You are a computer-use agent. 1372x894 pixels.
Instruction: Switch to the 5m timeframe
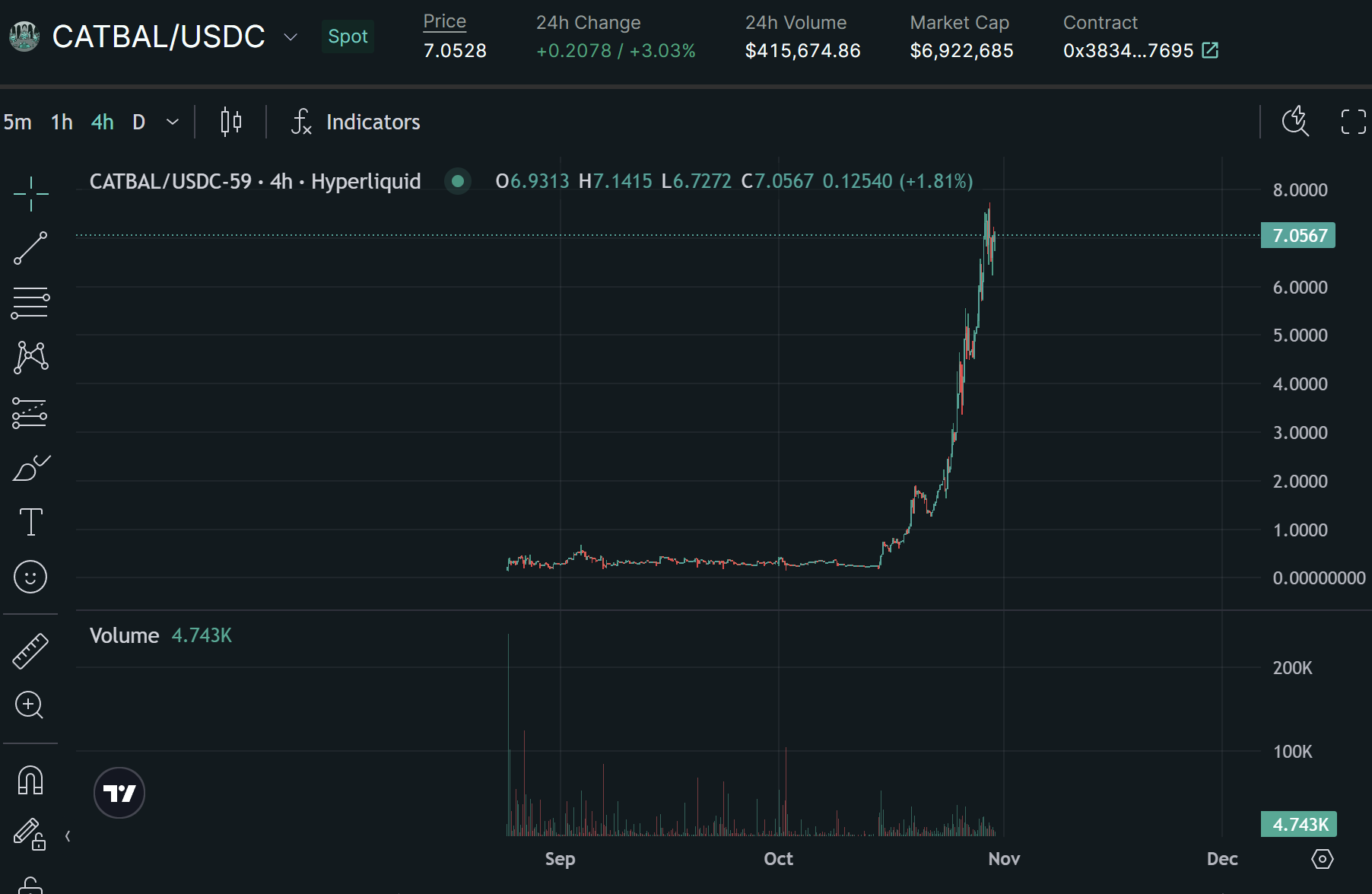17,122
